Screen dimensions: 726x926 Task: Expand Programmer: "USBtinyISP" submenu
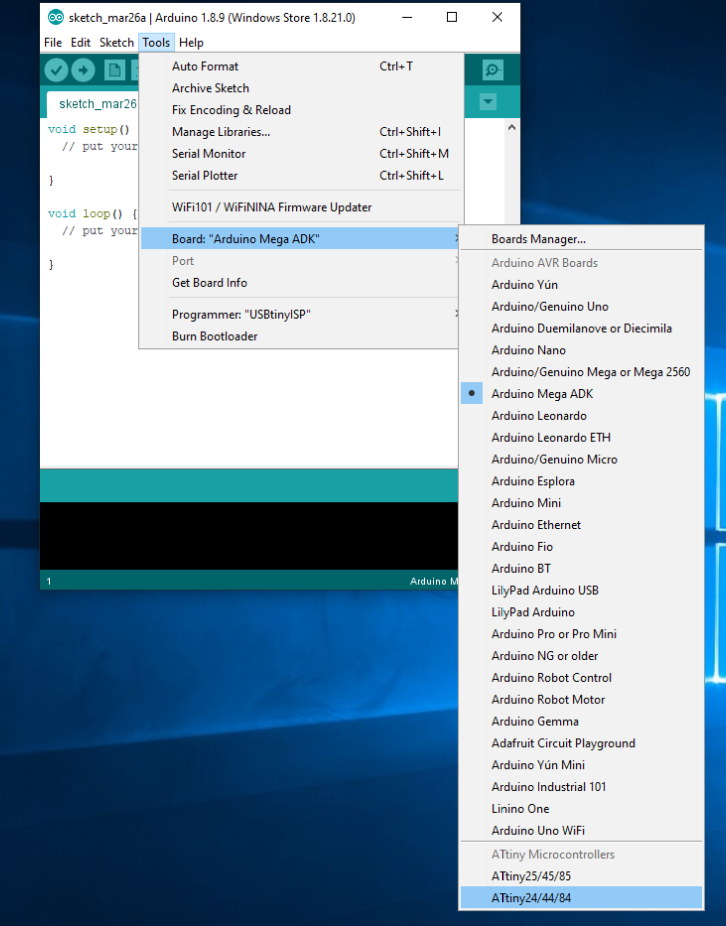click(x=299, y=314)
